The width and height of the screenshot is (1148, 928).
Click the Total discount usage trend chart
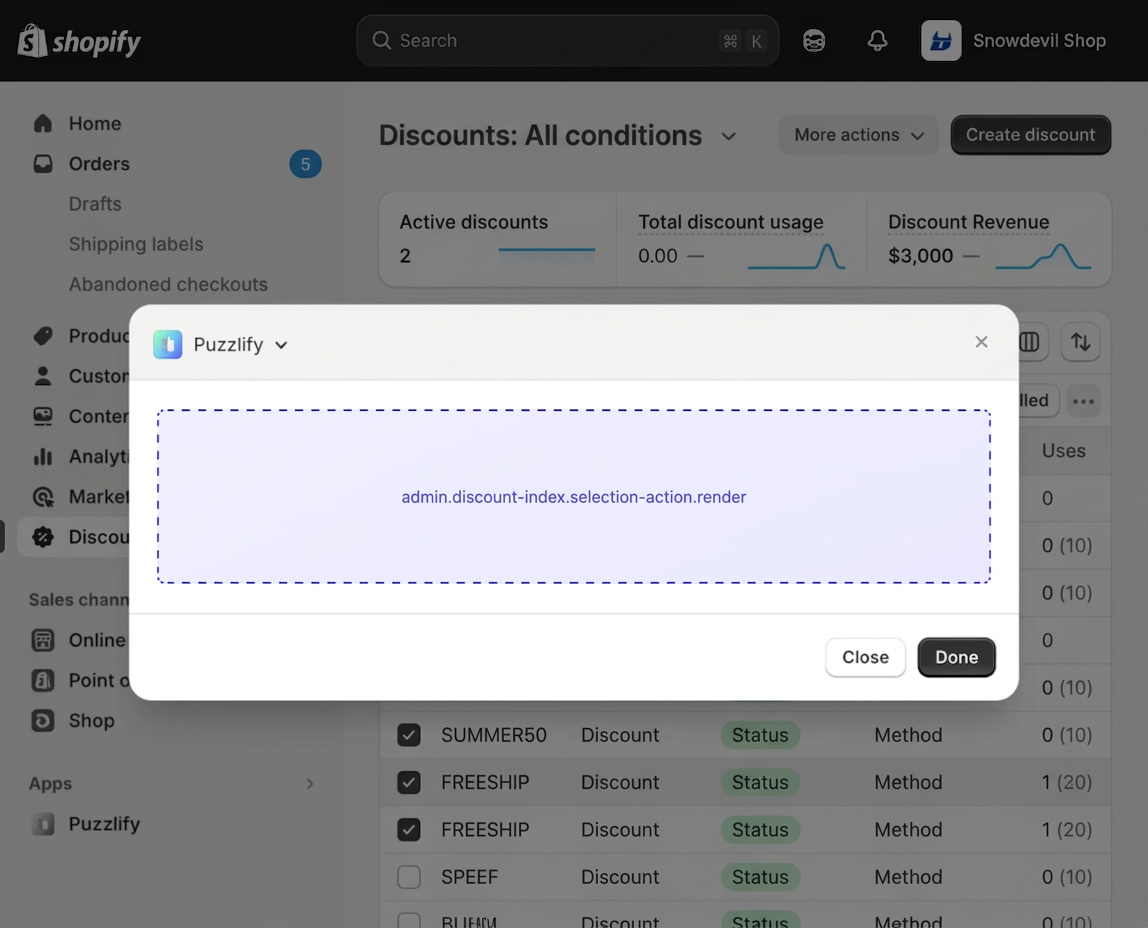tap(796, 256)
